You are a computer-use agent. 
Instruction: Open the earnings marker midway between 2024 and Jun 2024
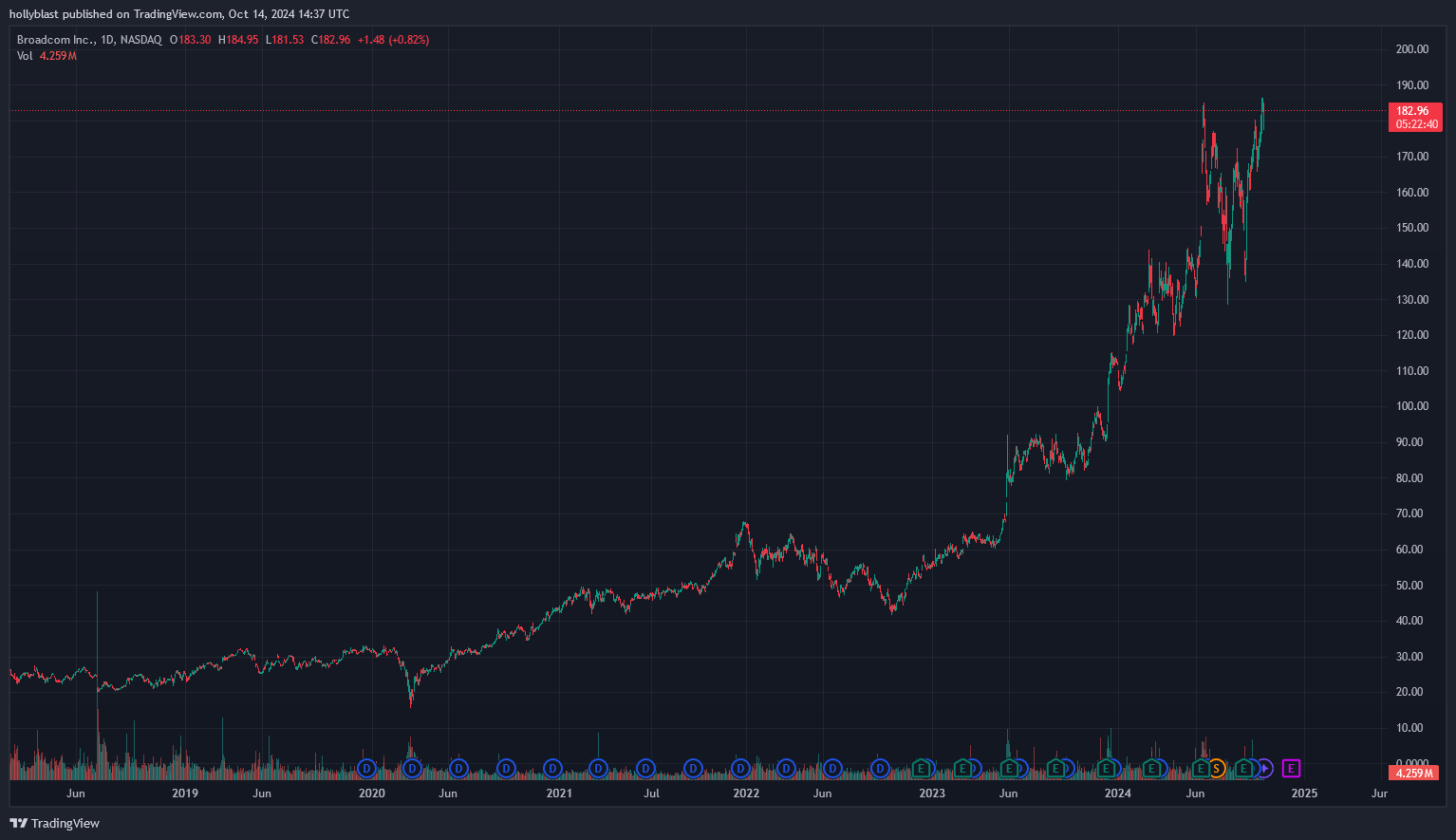[1151, 768]
